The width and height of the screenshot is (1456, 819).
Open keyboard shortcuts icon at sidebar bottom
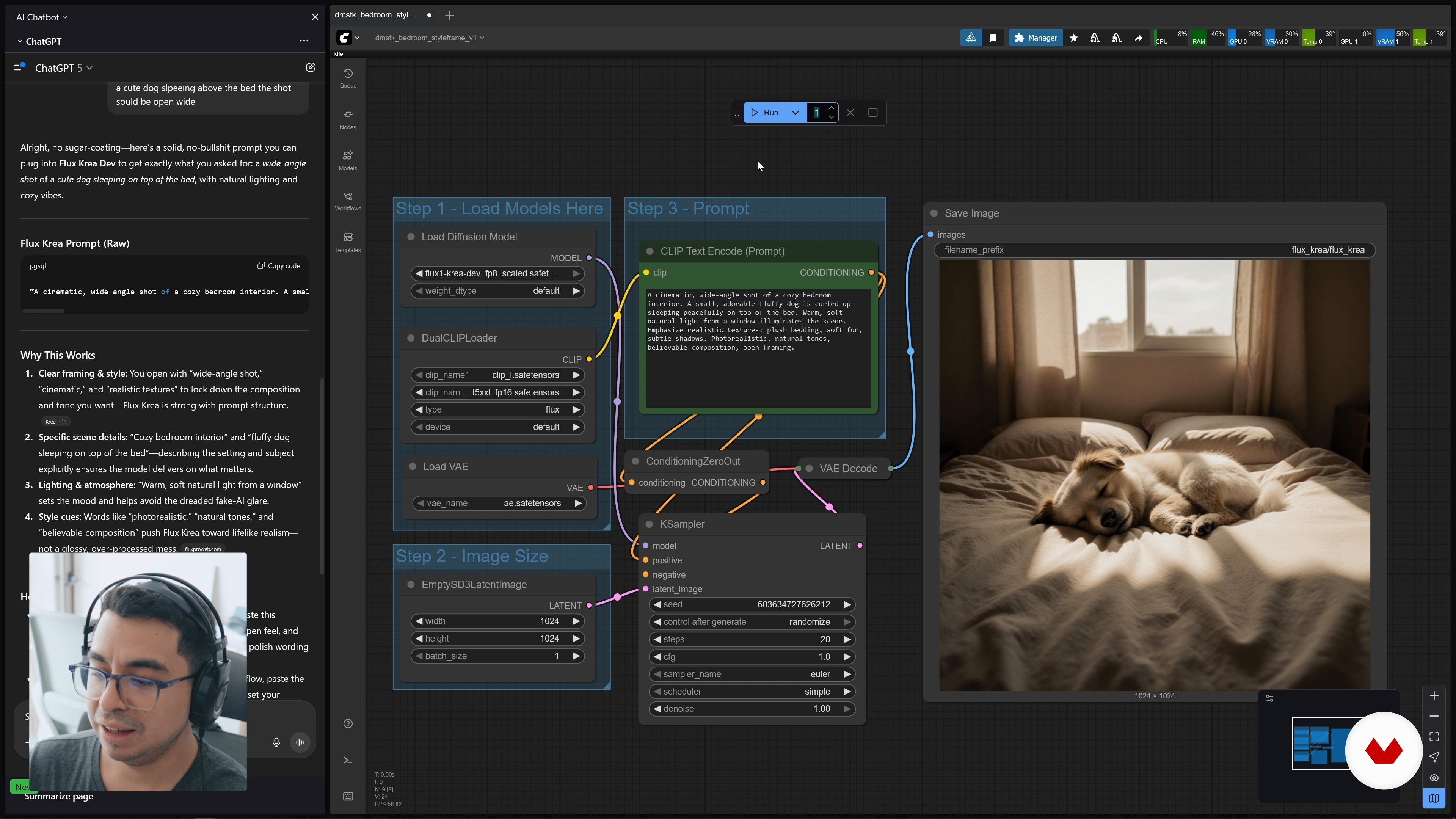pyautogui.click(x=348, y=796)
